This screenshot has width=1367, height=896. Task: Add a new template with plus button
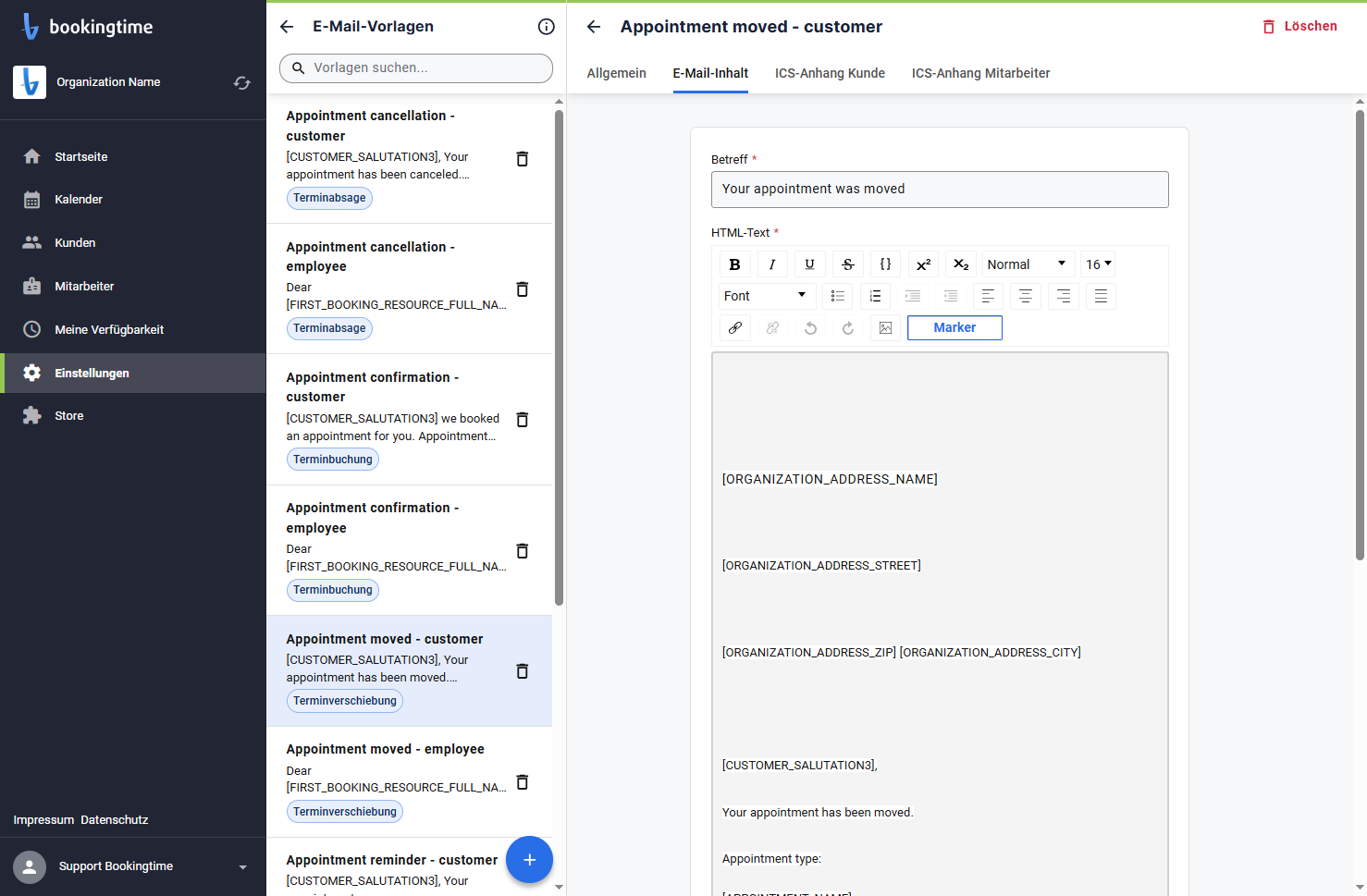coord(529,860)
